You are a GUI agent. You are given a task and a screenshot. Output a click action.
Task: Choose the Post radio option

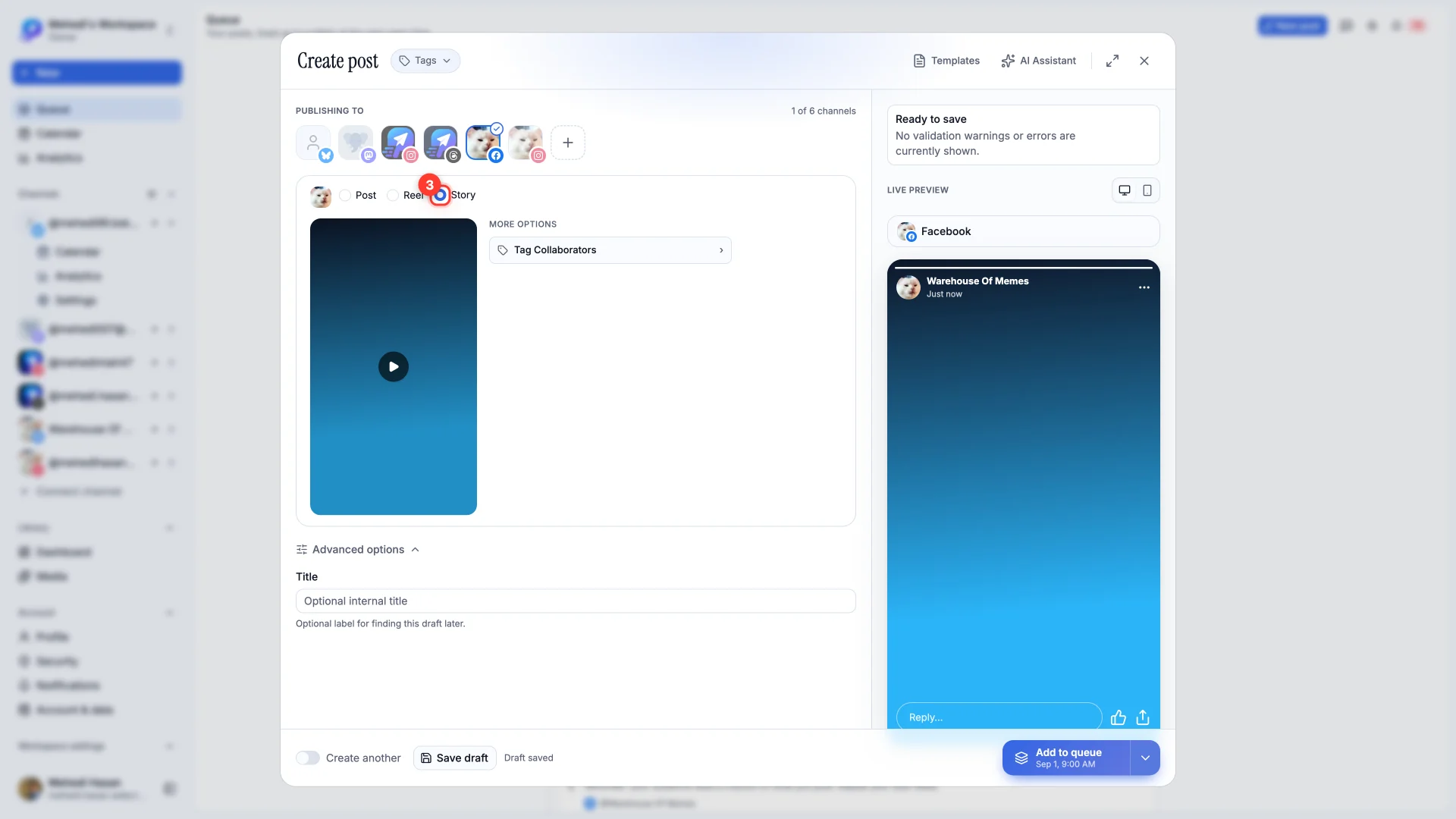click(x=346, y=196)
